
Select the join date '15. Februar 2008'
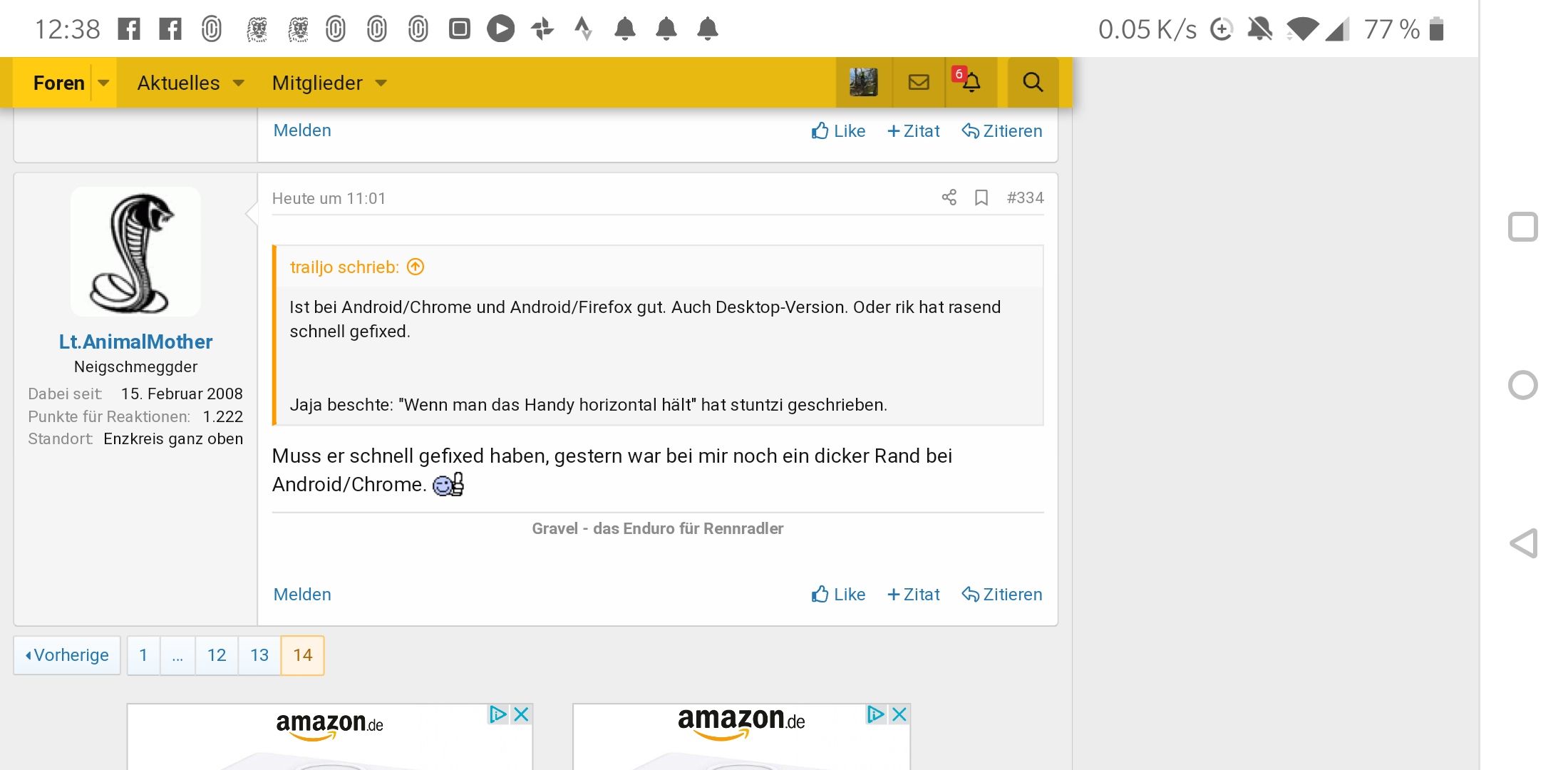point(182,394)
